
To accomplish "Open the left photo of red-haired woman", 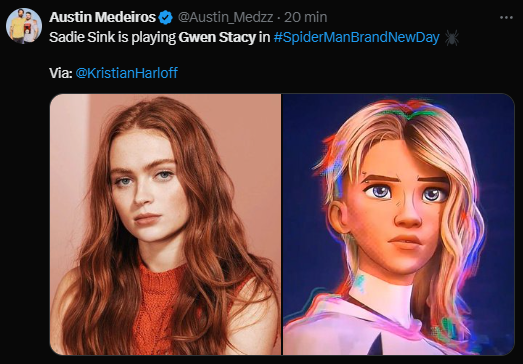I will tap(165, 224).
